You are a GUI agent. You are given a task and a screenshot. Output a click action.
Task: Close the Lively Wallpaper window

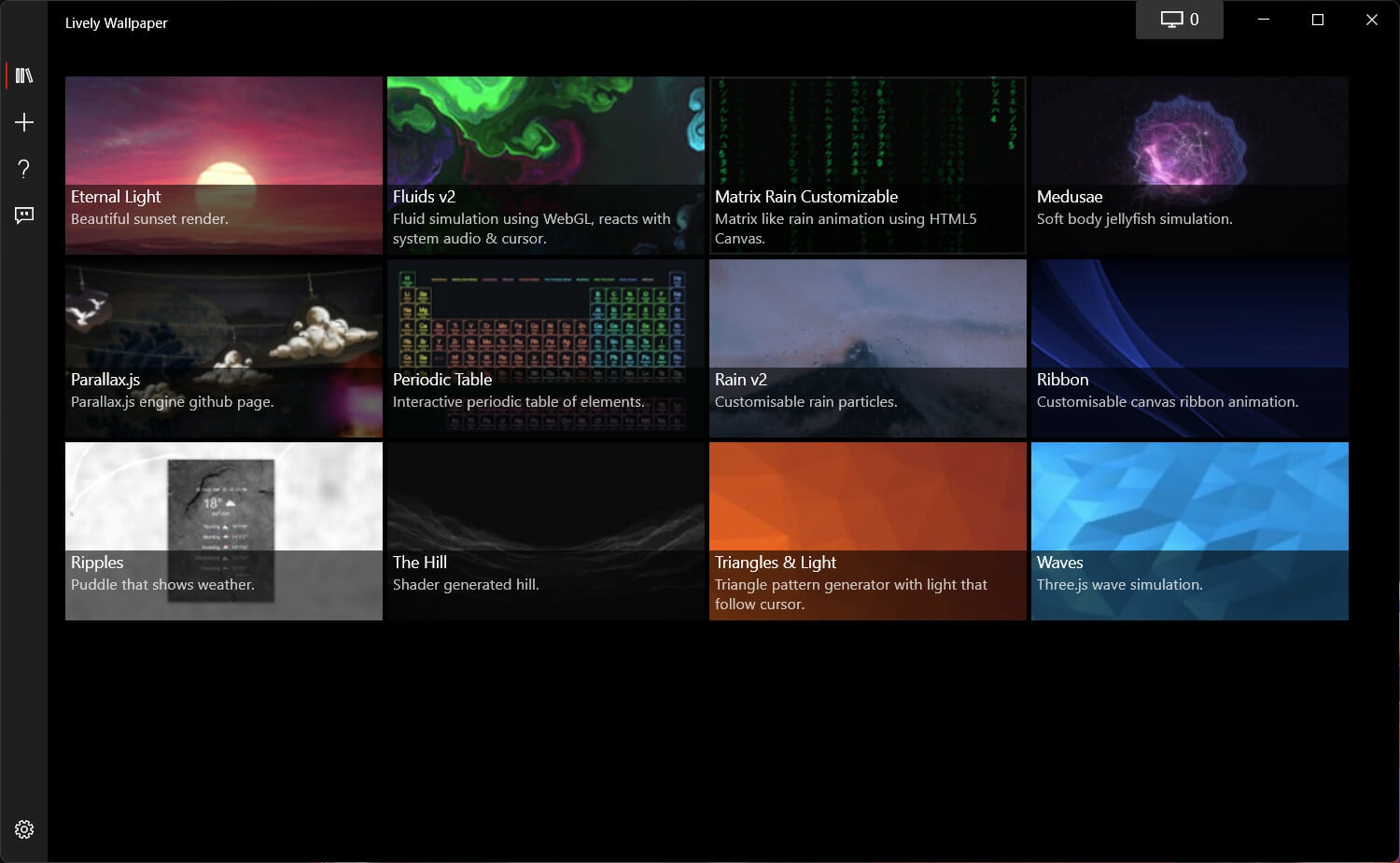[x=1372, y=20]
